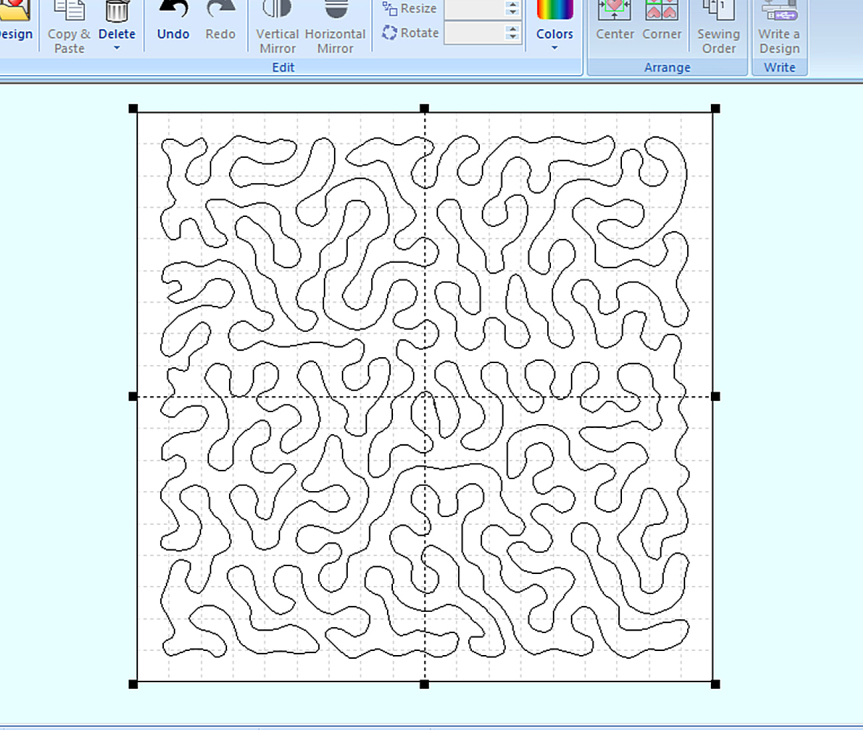863x730 pixels.
Task: Click the Corner arrange icon
Action: click(x=662, y=12)
